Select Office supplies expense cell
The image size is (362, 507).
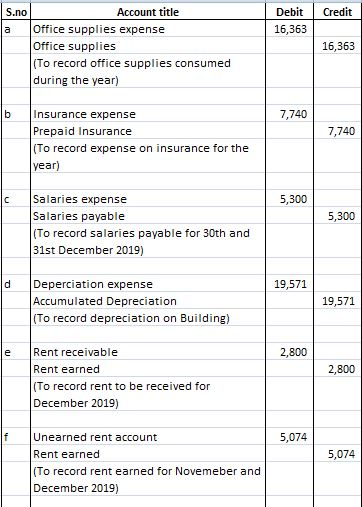148,29
